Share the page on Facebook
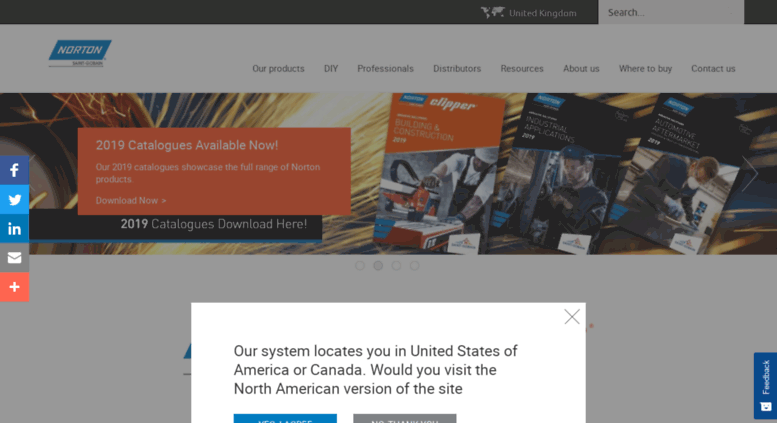 coord(14,170)
